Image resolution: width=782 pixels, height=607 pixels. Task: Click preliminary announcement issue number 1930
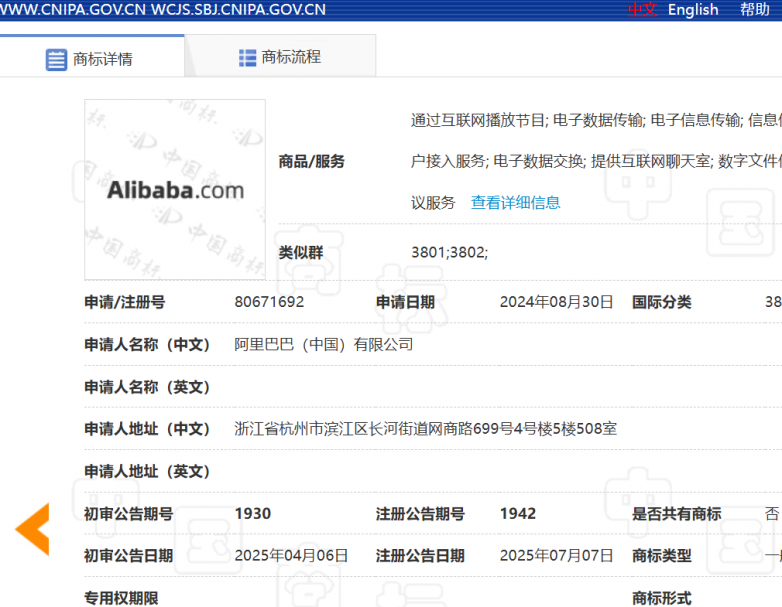(x=252, y=514)
